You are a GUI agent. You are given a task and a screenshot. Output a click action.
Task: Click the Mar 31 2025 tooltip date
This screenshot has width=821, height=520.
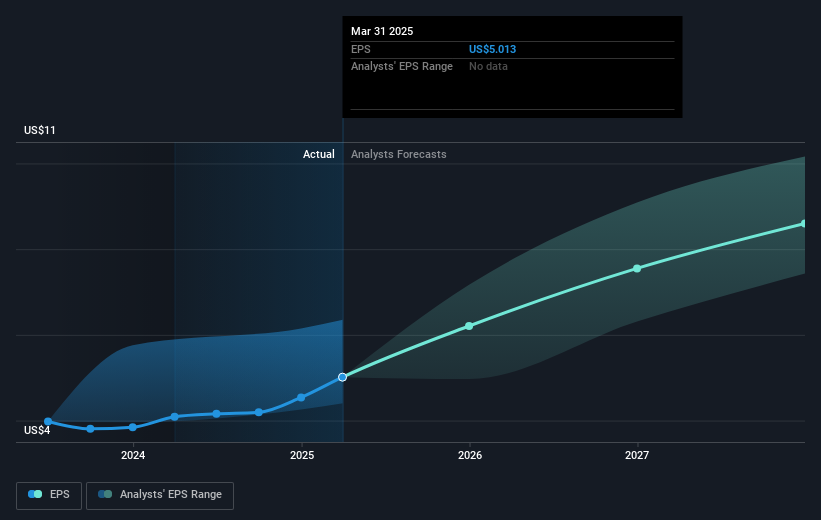click(382, 31)
